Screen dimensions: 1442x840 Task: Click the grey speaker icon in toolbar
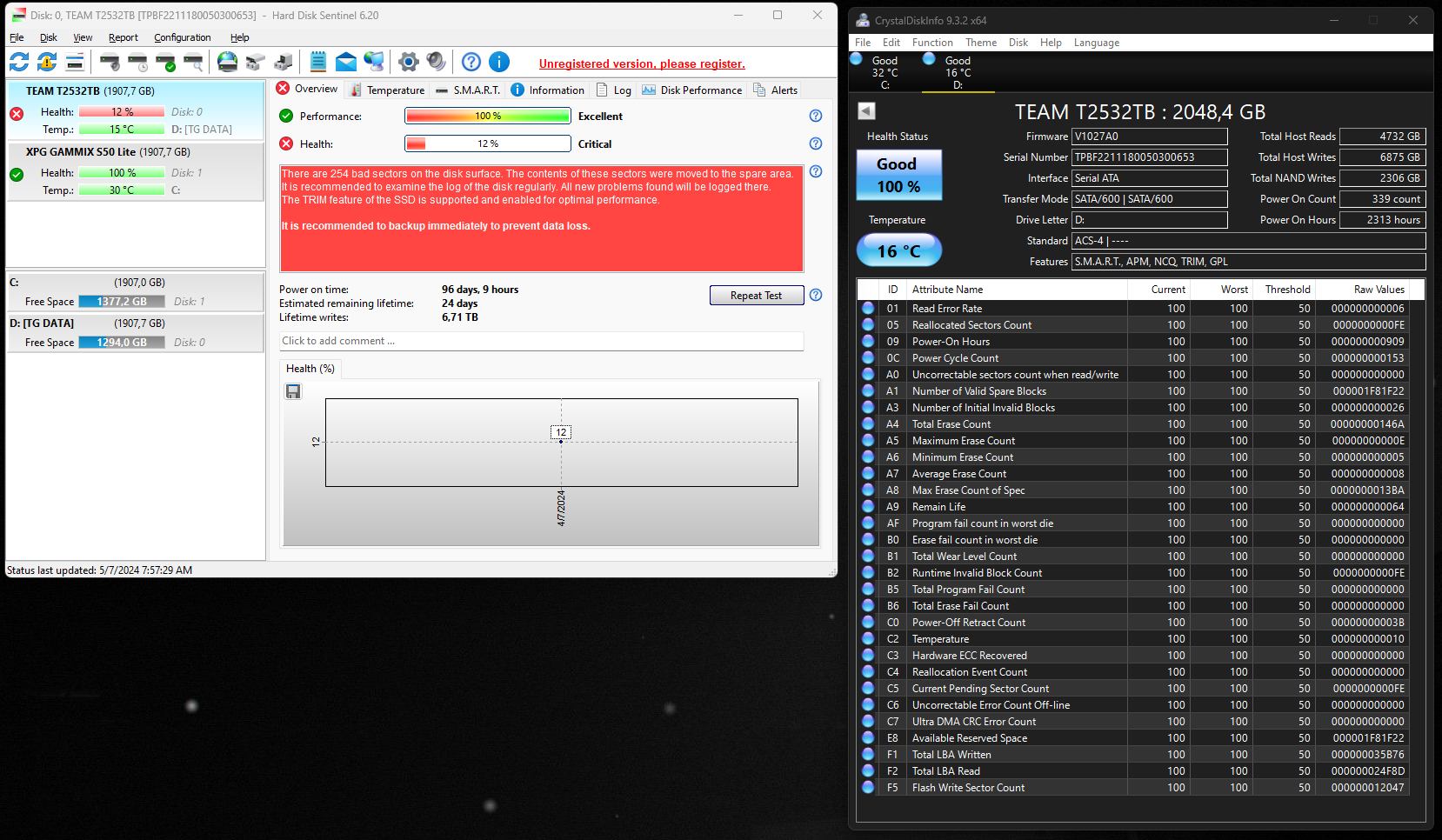(x=437, y=62)
